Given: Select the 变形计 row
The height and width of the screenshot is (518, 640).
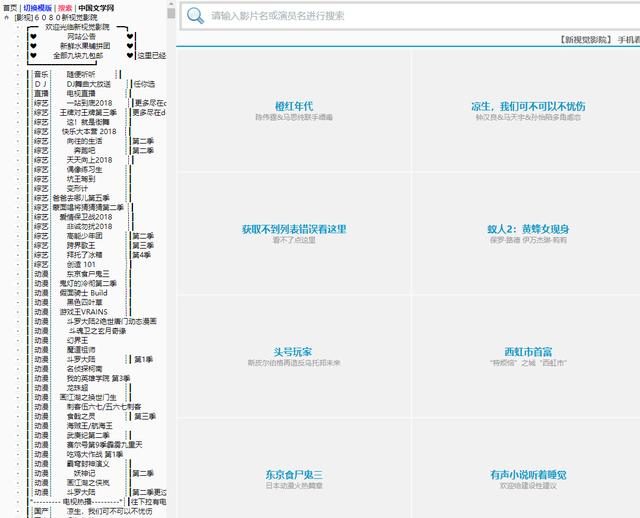Looking at the screenshot, I should 77,188.
